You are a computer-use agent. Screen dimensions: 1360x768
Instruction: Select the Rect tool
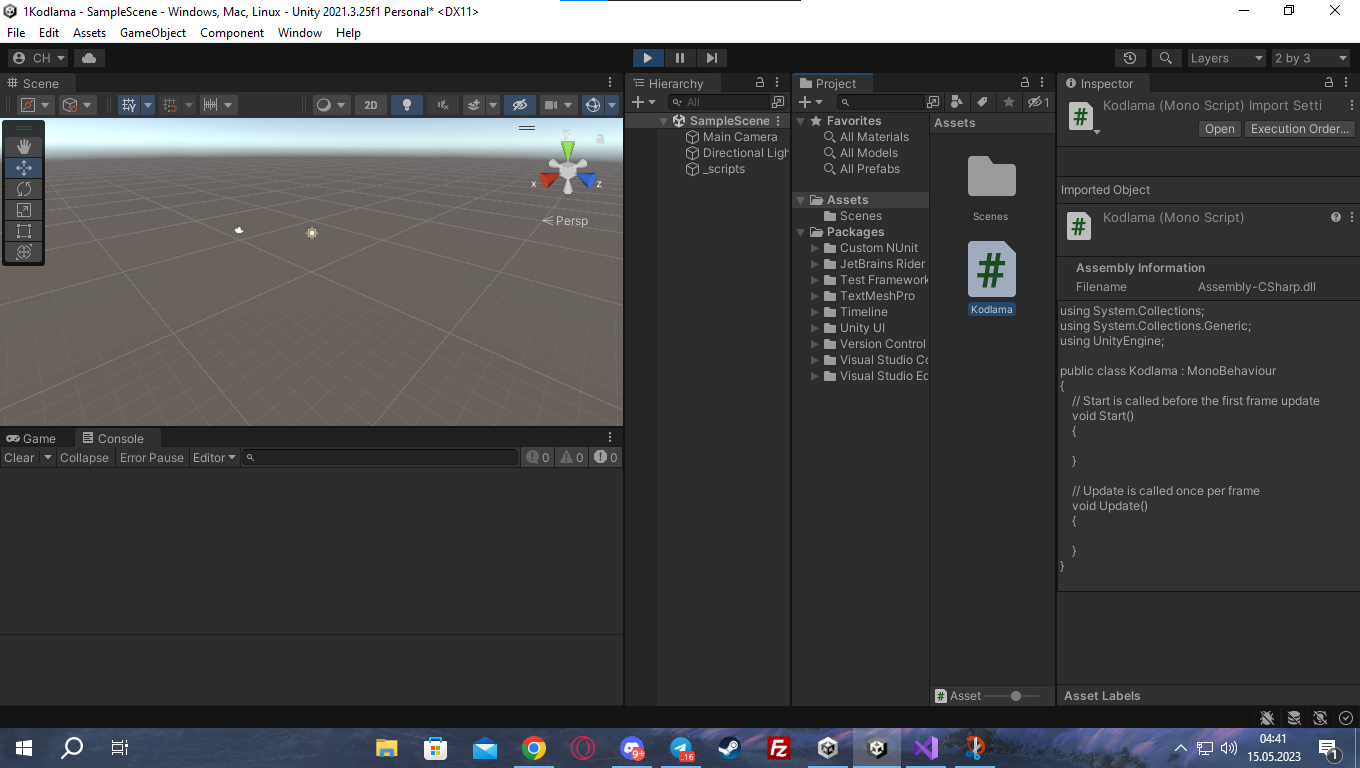[24, 231]
